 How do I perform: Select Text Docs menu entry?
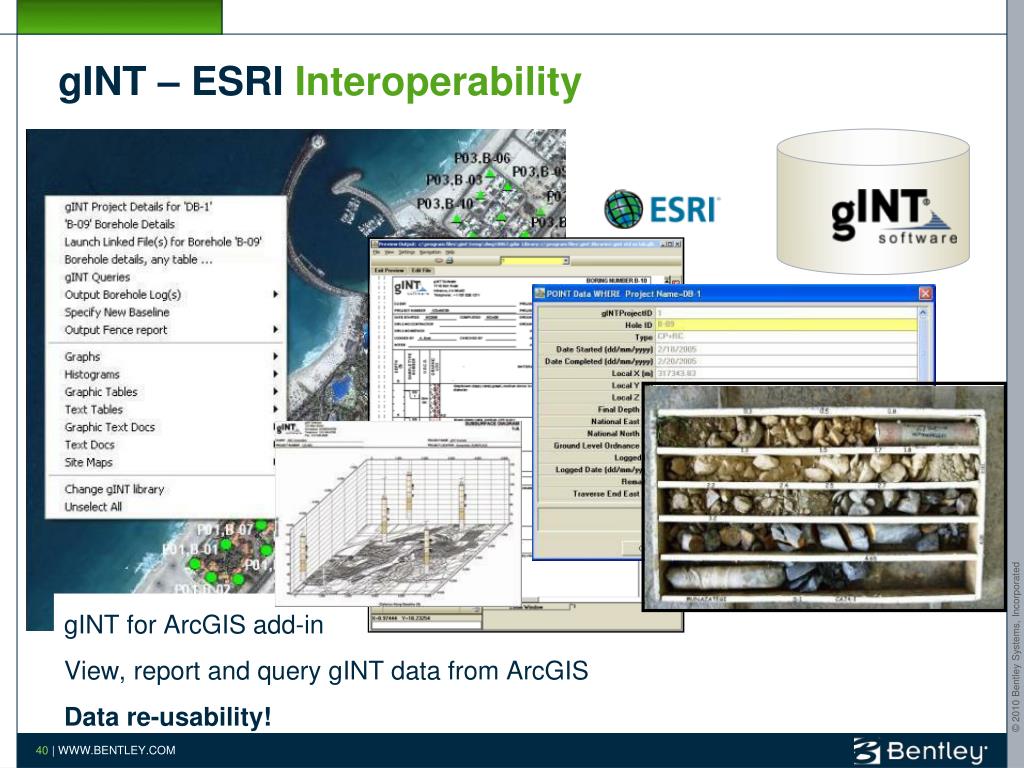89,445
